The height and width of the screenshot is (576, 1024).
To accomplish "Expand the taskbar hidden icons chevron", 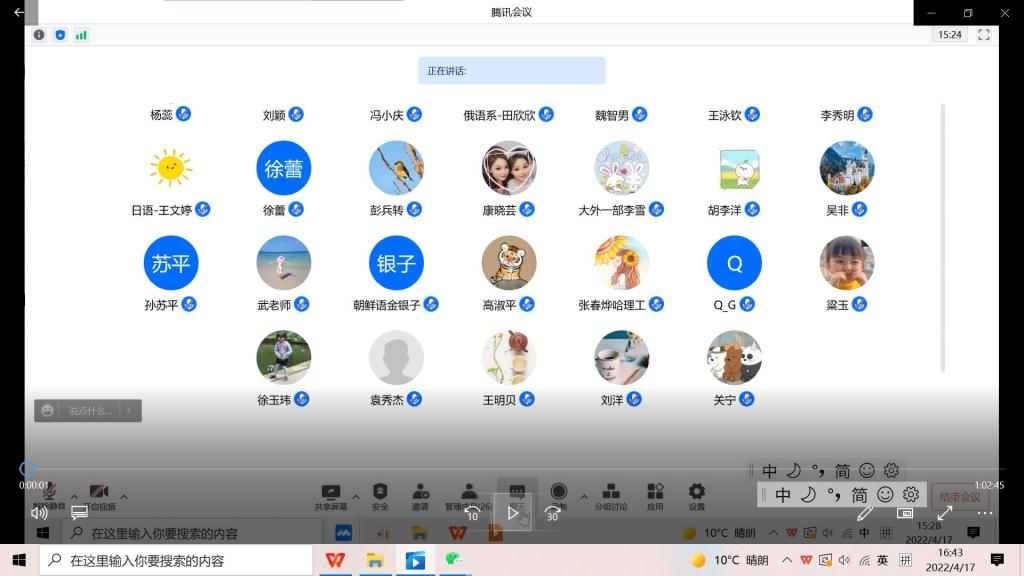I will 788,560.
